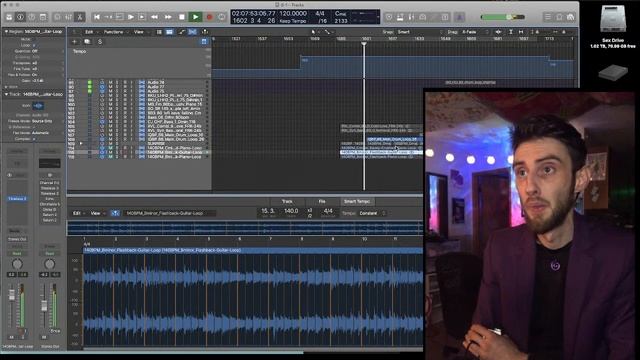Stop playback with the Stop button
640x360 pixels.
click(x=182, y=17)
